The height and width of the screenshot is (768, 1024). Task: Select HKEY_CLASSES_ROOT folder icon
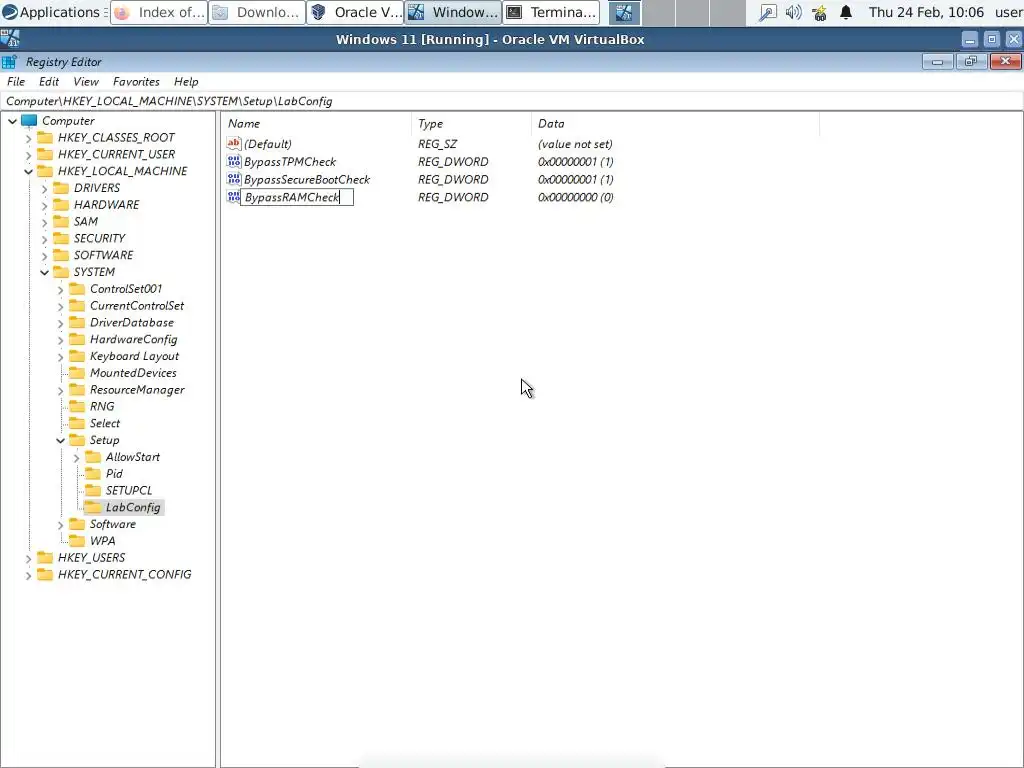[44, 137]
